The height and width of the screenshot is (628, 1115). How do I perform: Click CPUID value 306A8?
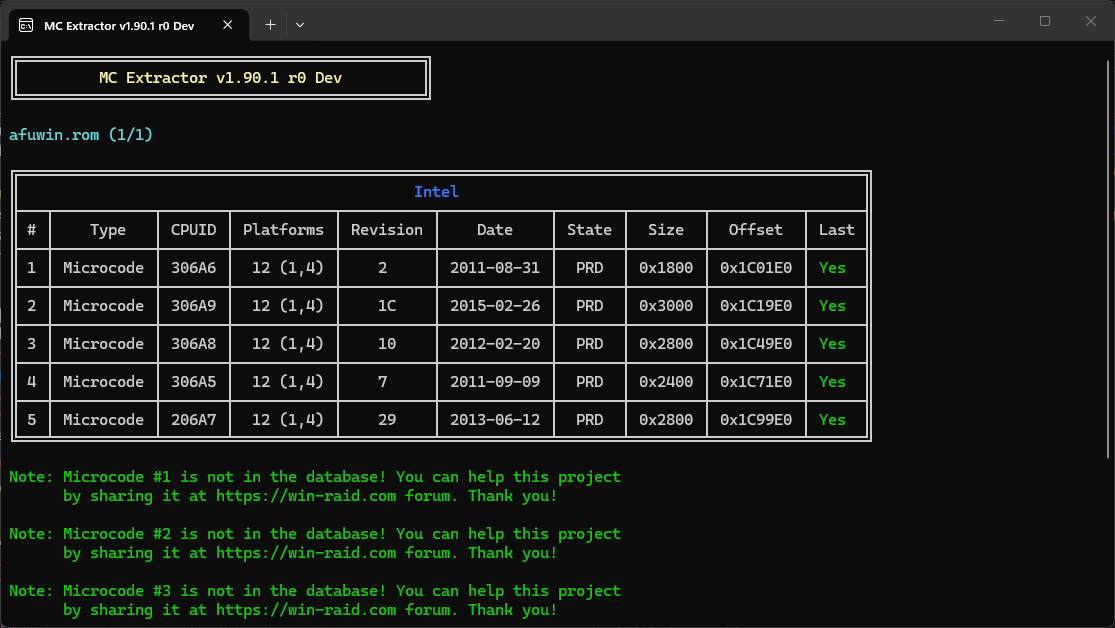193,344
